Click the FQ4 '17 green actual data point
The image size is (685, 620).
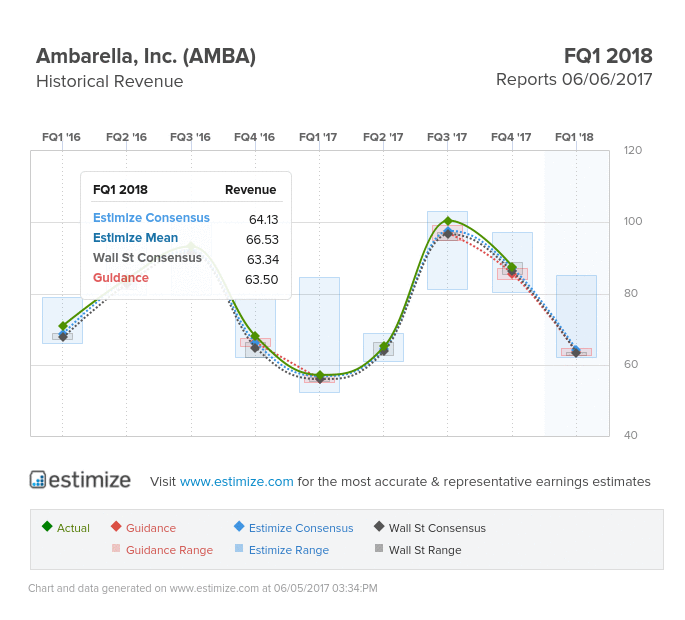click(512, 267)
